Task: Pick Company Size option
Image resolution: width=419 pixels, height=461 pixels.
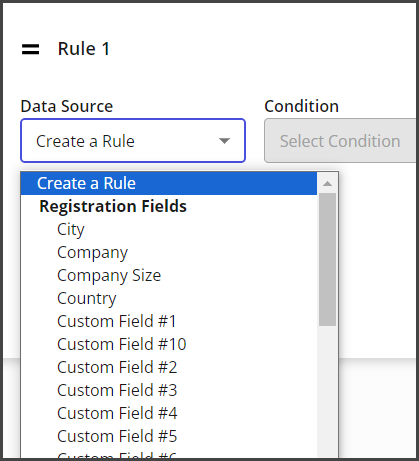Action: pos(169,275)
